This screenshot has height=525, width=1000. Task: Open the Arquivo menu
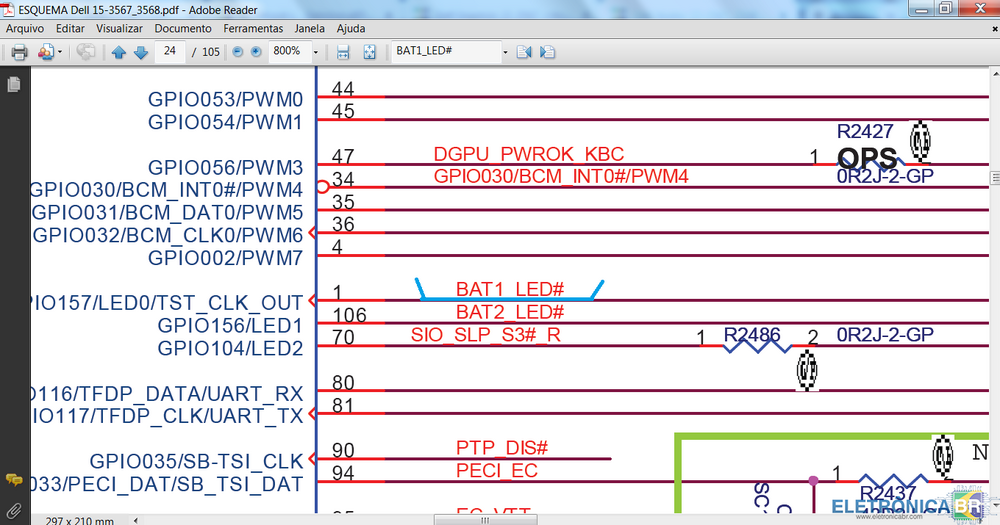[x=25, y=29]
